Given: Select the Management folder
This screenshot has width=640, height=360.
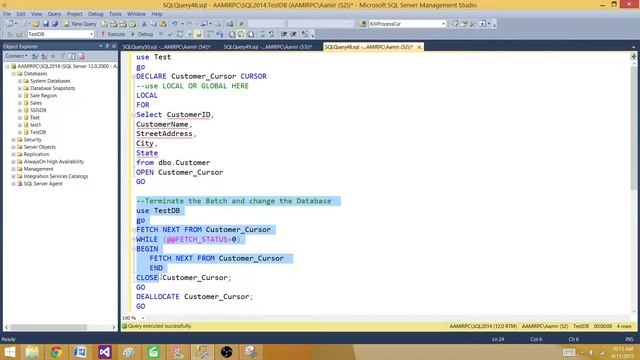Looking at the screenshot, I should tap(38, 169).
